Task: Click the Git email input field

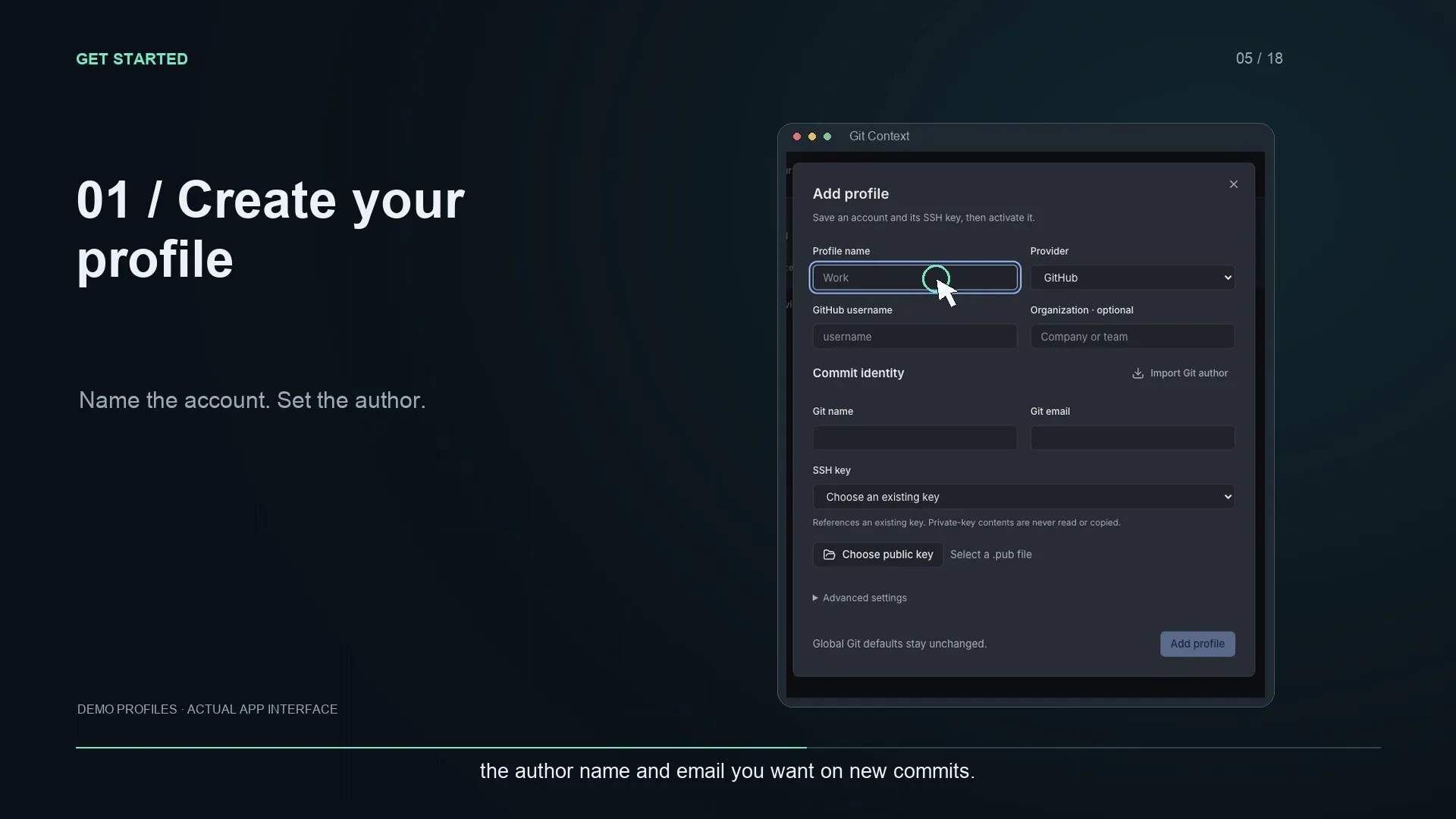Action: click(1132, 438)
